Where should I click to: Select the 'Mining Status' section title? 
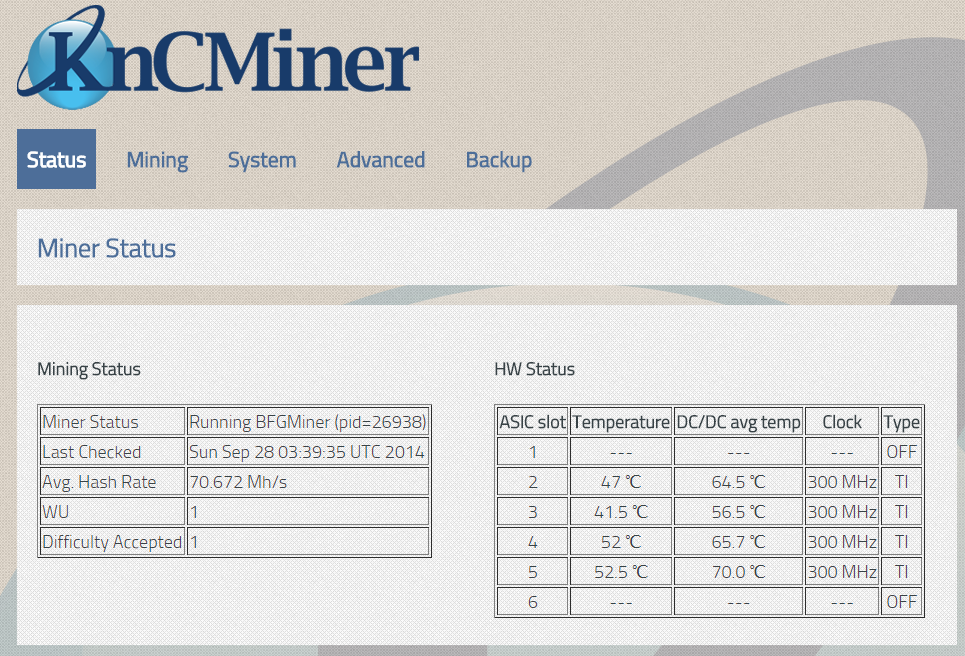[89, 369]
